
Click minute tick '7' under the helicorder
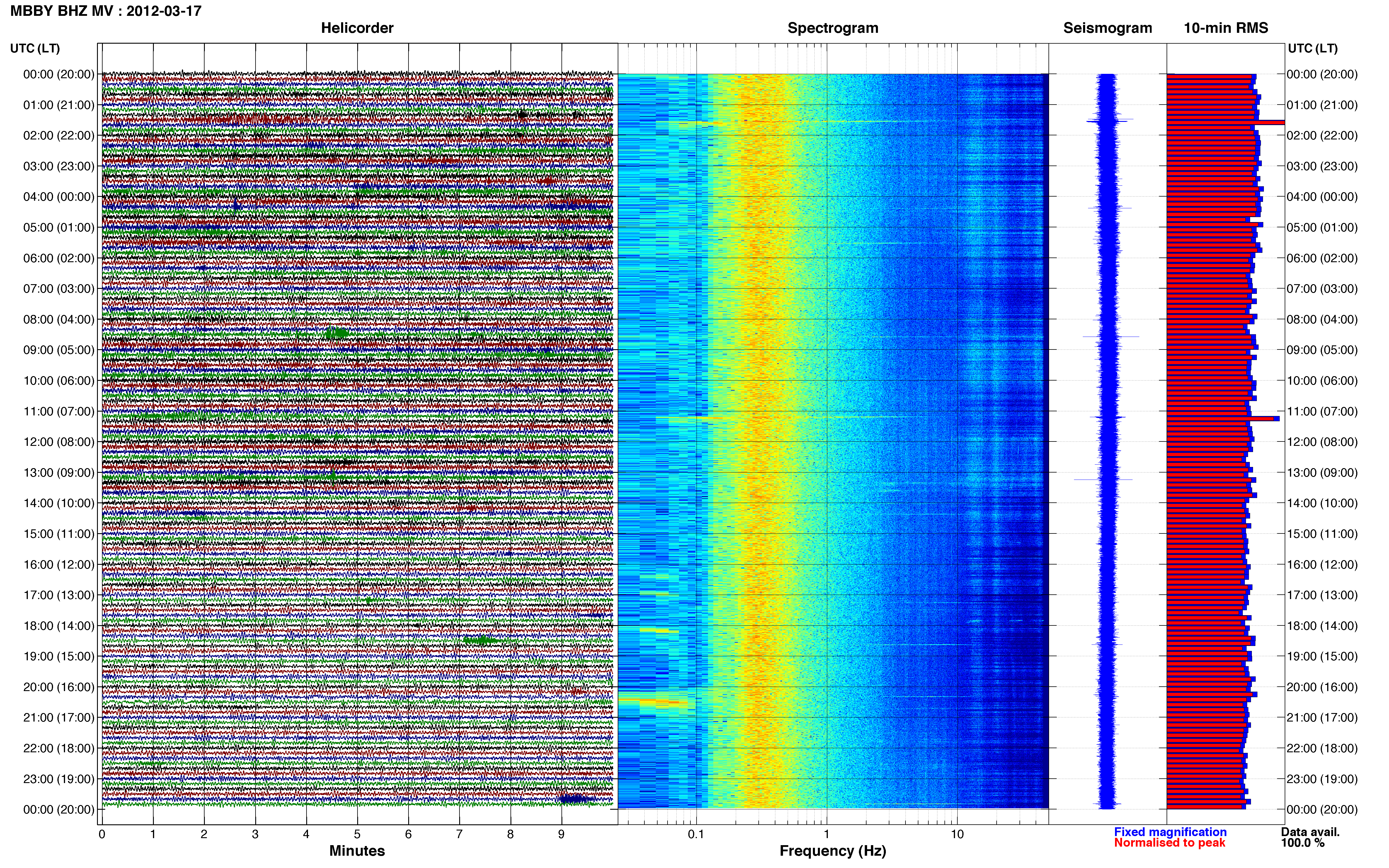point(459,834)
